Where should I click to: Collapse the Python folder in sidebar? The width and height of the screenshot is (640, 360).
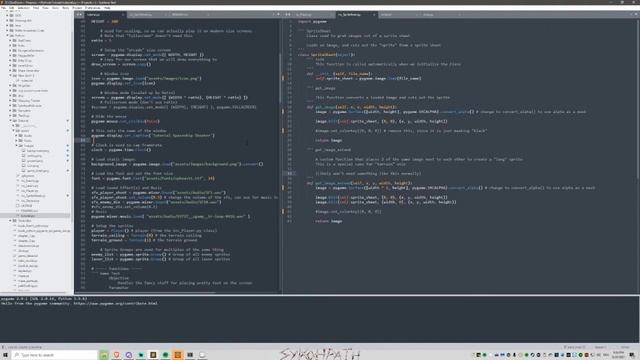pos(7,36)
